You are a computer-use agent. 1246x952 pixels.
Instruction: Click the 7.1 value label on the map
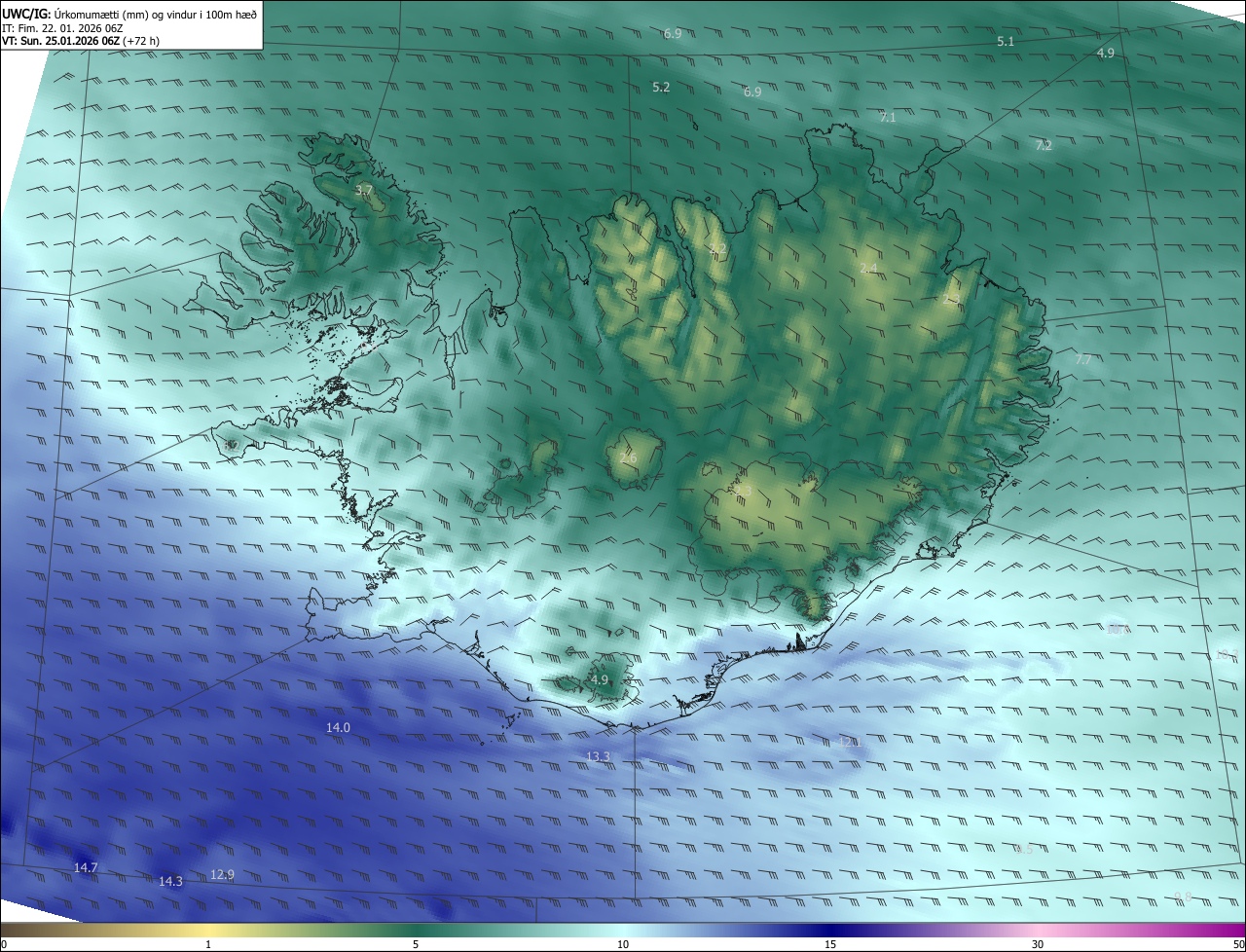[x=887, y=118]
